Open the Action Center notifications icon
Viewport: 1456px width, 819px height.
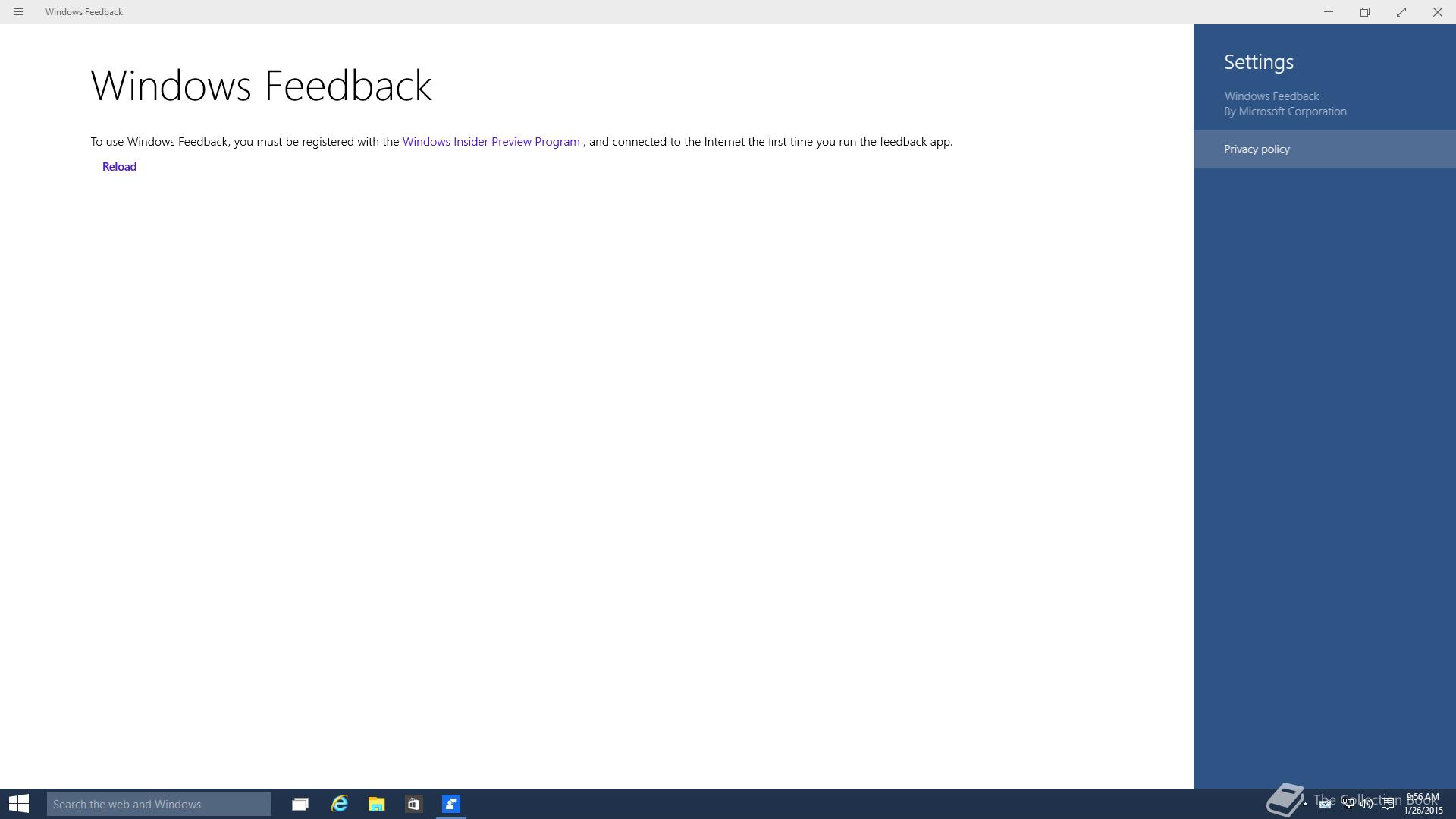pos(1388,804)
